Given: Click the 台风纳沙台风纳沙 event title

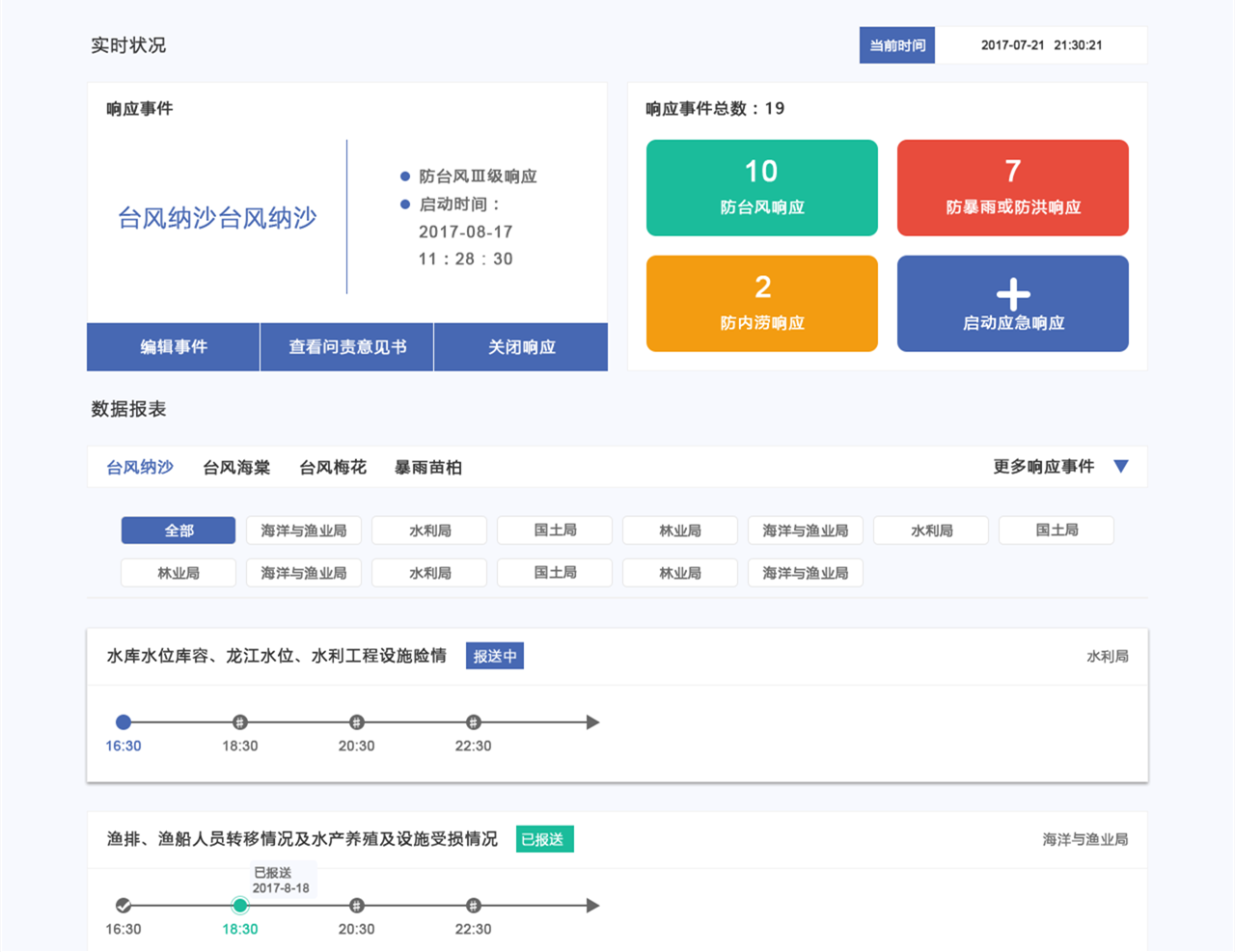Looking at the screenshot, I should pos(217,218).
